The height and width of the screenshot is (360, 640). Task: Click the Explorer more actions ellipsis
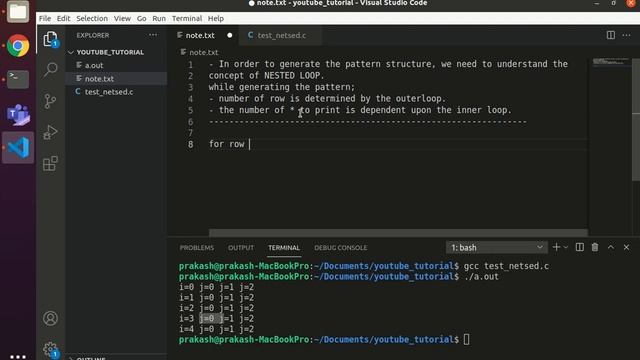tap(153, 35)
